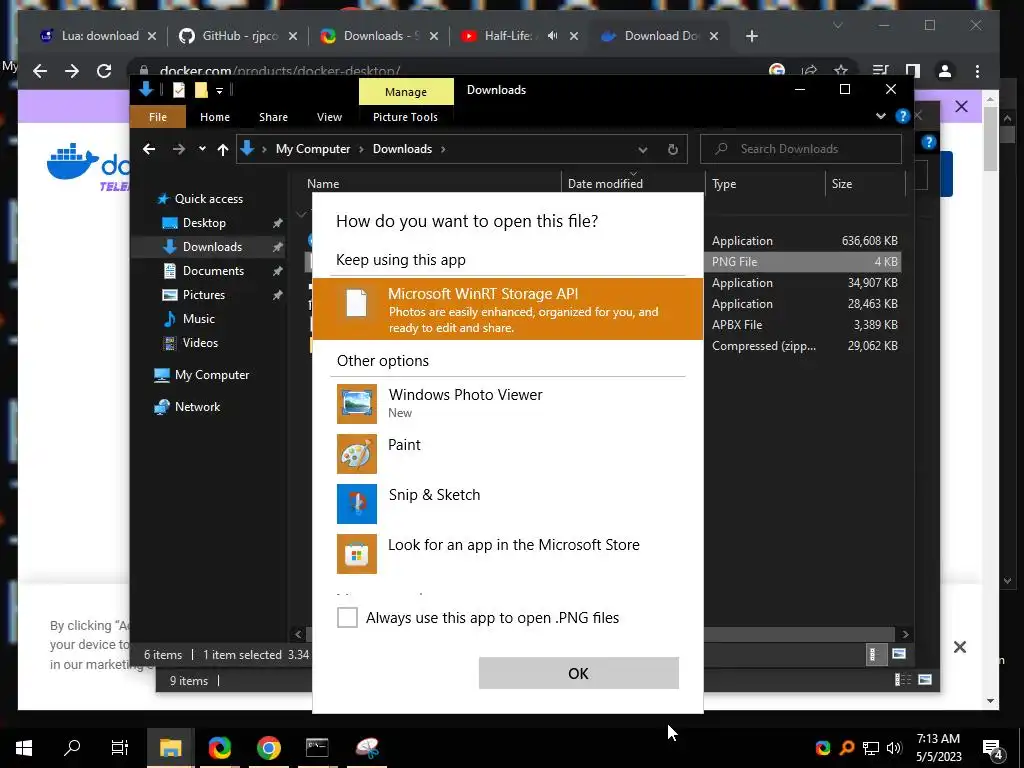Unmute the Half-Life tab via speaker icon
The height and width of the screenshot is (768, 1024).
point(552,36)
